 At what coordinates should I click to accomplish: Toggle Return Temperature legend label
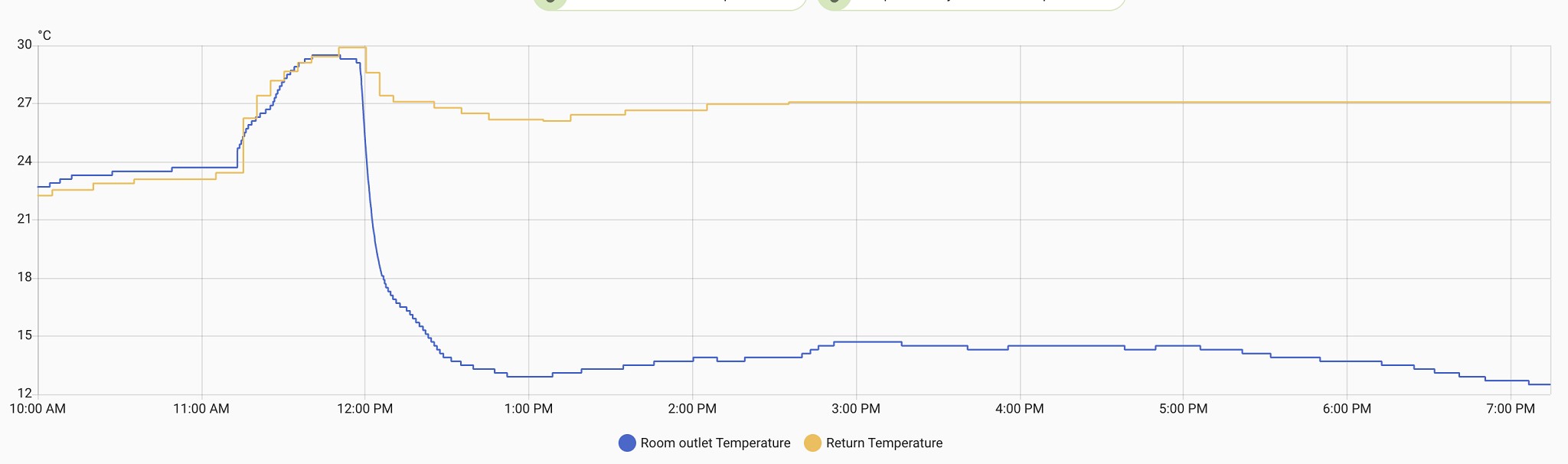click(884, 443)
